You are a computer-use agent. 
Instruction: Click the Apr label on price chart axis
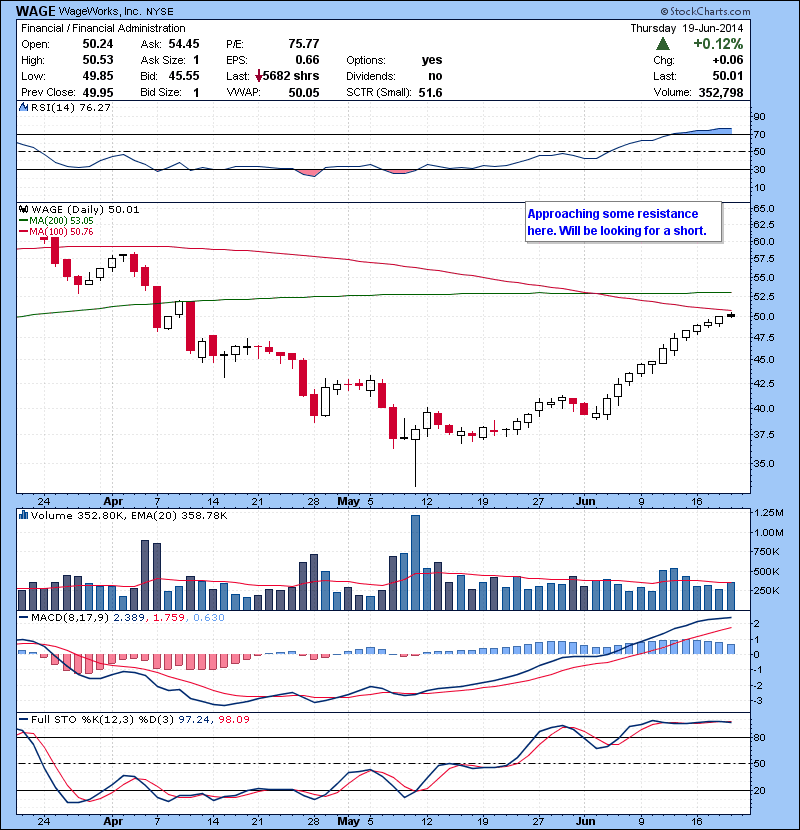pyautogui.click(x=113, y=501)
